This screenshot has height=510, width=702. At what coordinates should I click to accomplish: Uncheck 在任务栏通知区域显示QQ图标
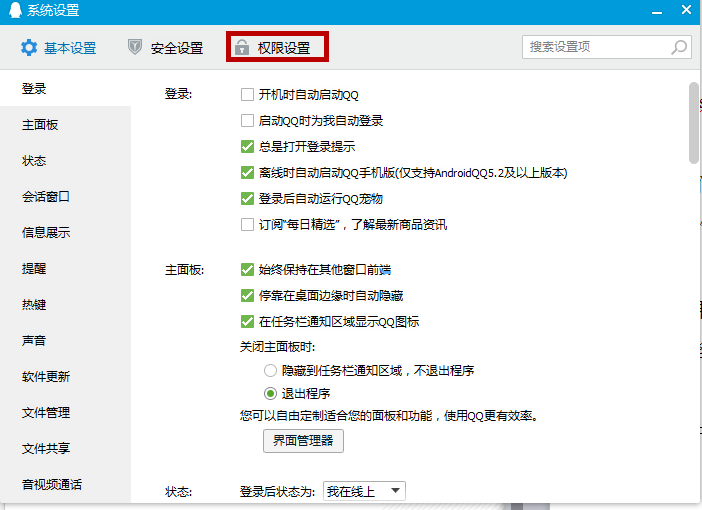click(x=247, y=321)
